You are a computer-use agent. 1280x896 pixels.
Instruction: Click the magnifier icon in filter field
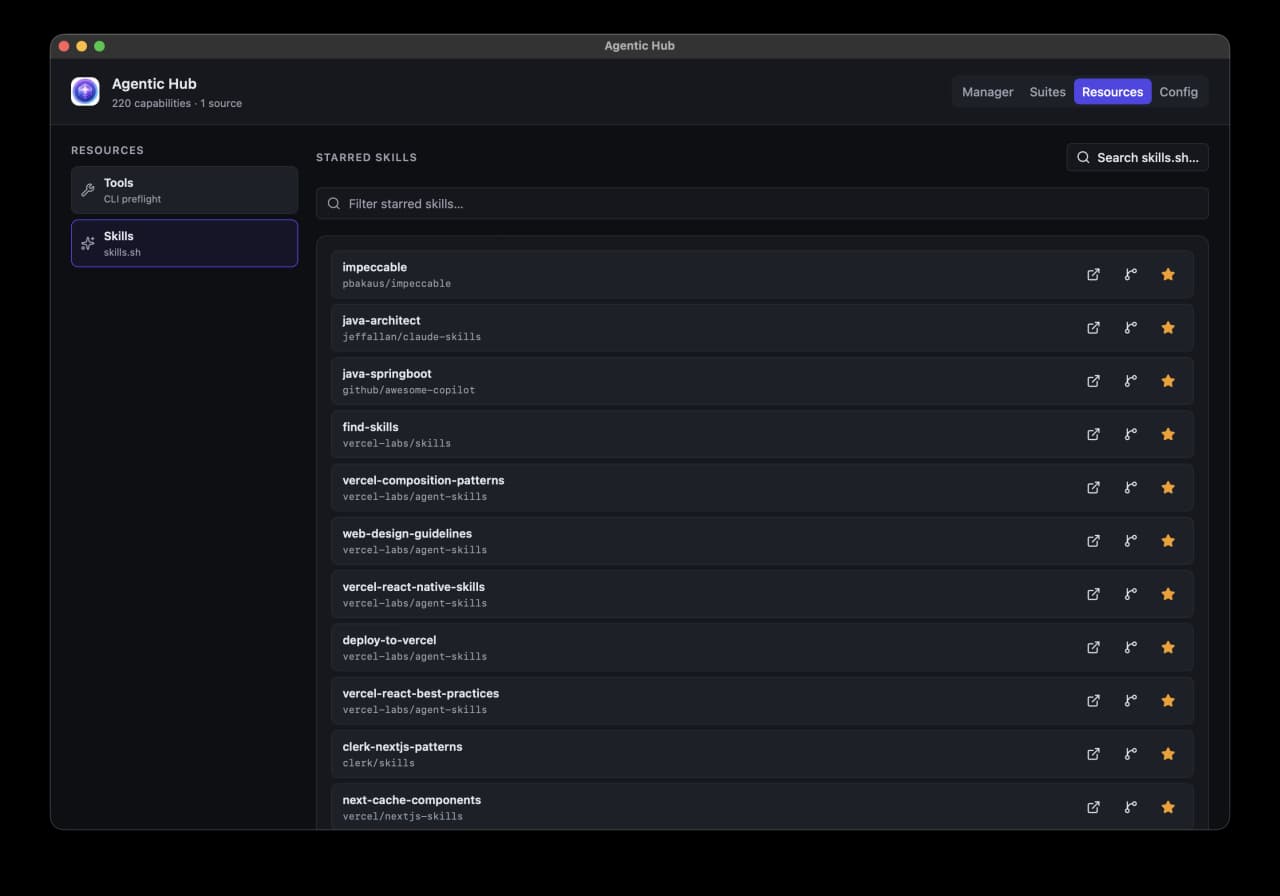click(334, 203)
